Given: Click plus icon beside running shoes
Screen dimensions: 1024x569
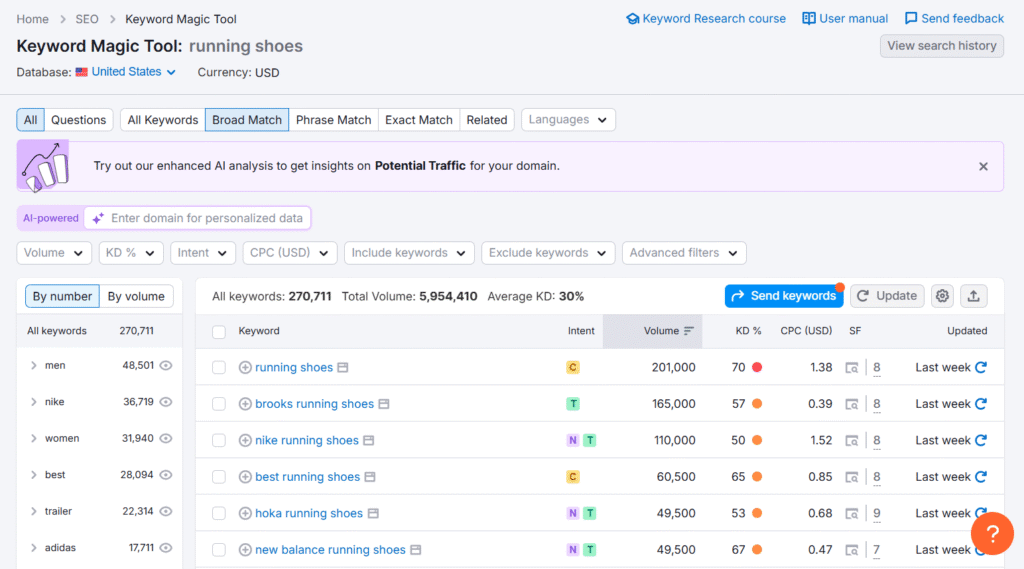Looking at the screenshot, I should point(245,368).
